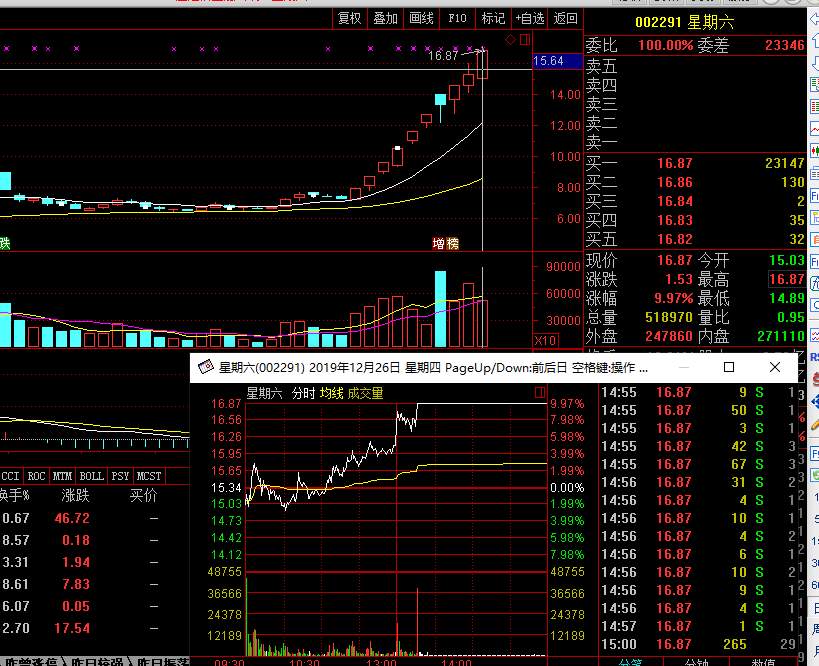Click the red square icon in the 分时 popup header

point(540,392)
